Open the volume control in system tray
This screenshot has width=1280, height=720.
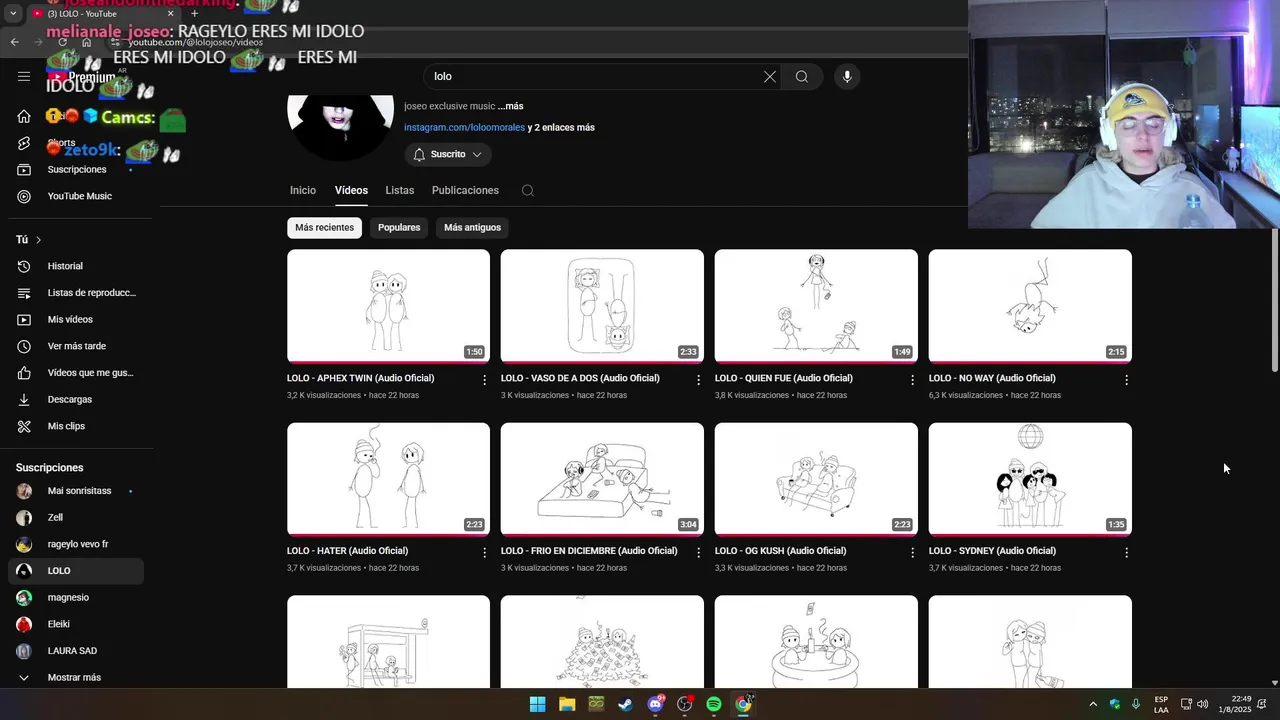(1202, 704)
